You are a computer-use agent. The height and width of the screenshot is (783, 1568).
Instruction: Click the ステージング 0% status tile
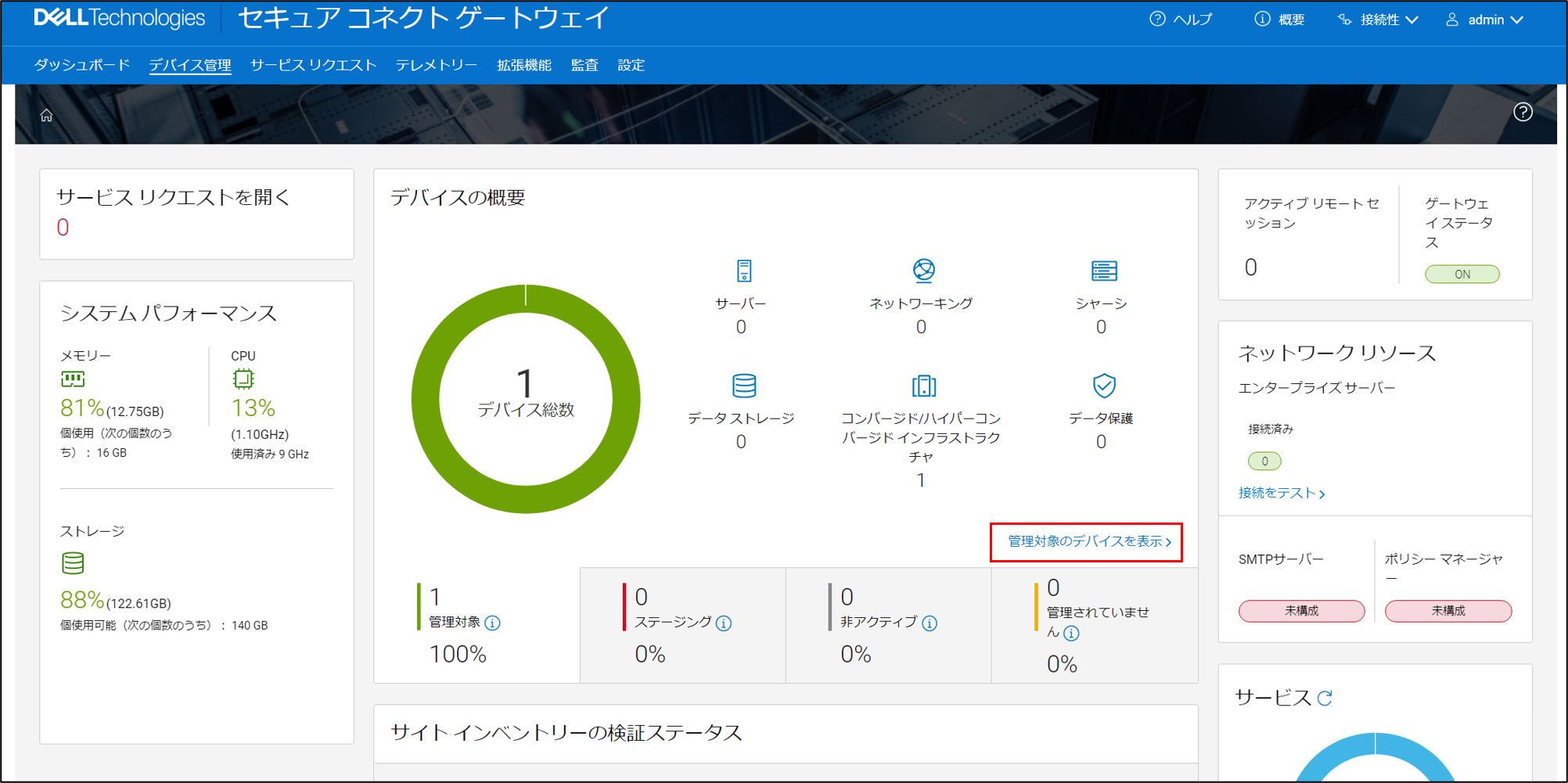coord(683,625)
